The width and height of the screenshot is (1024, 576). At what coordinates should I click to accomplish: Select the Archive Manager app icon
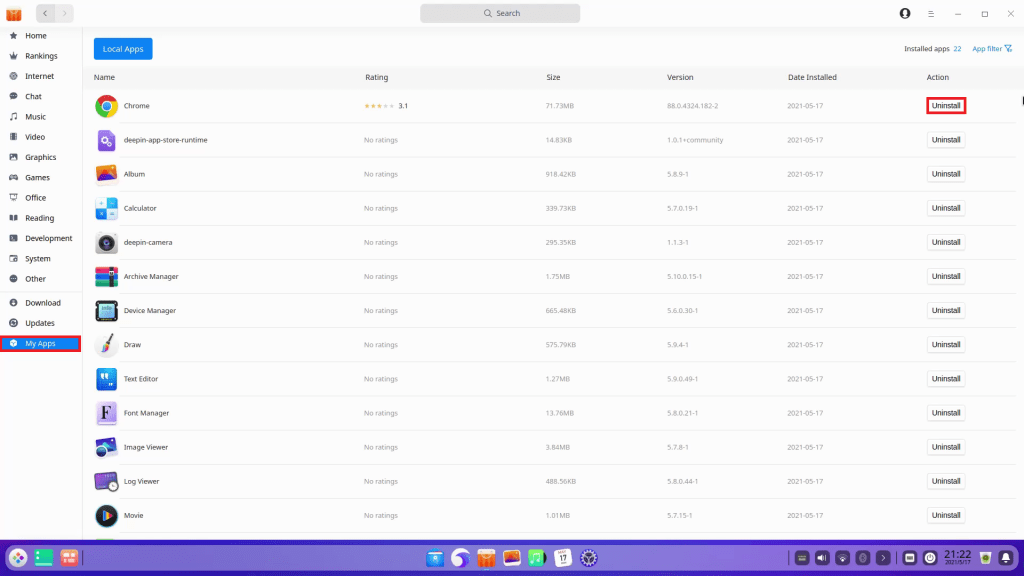(107, 277)
